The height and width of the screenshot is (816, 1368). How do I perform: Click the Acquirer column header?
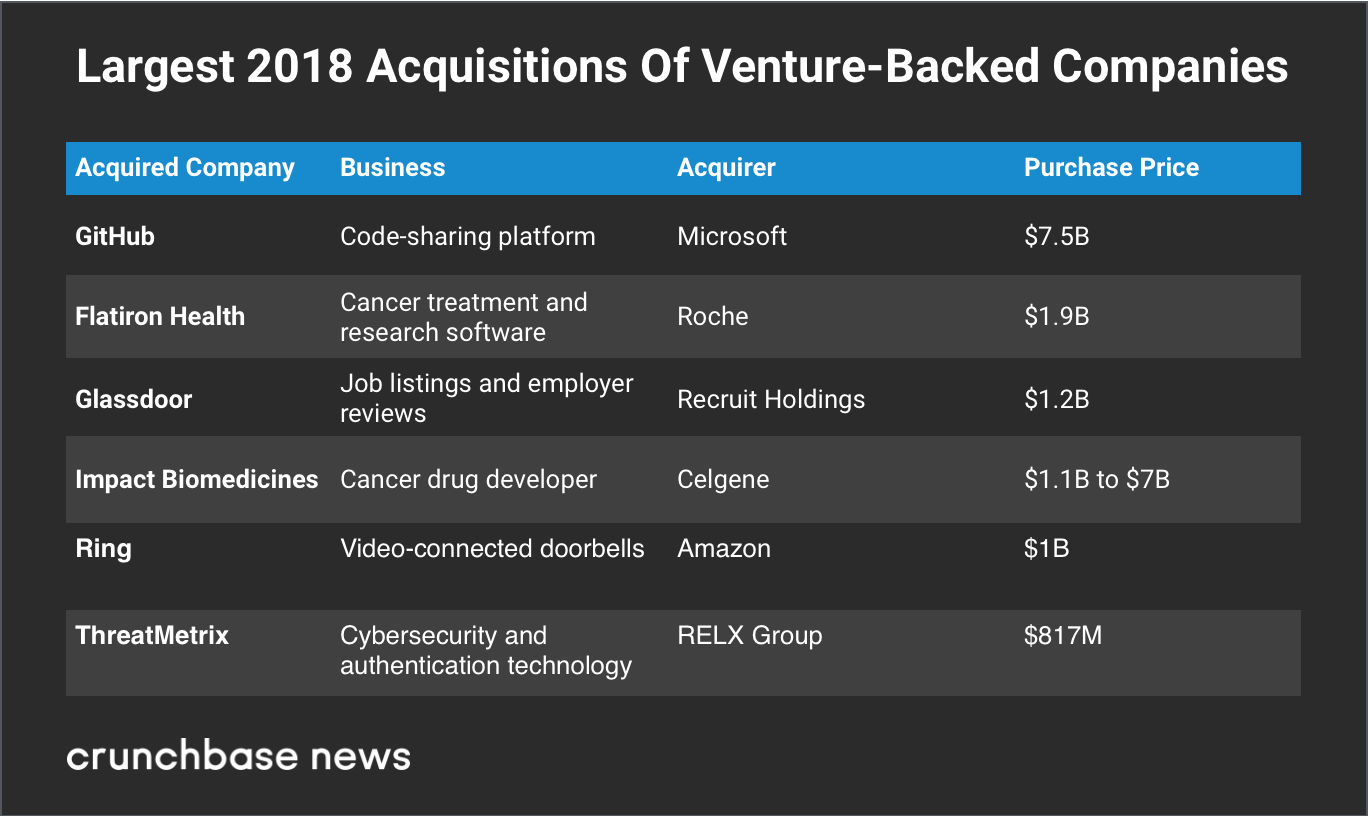click(726, 168)
